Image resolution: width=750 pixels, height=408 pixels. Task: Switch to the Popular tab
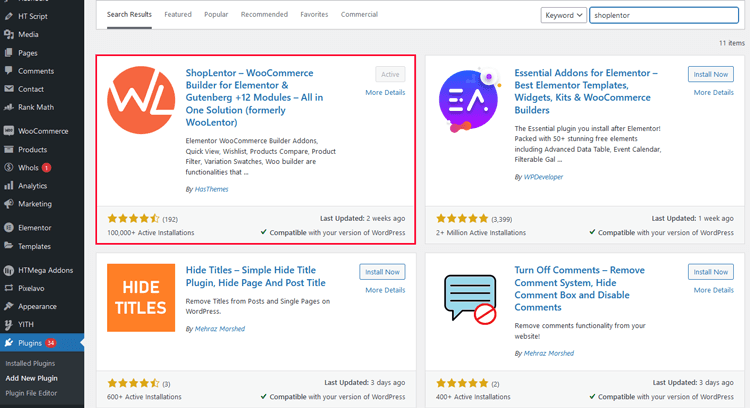click(x=216, y=15)
